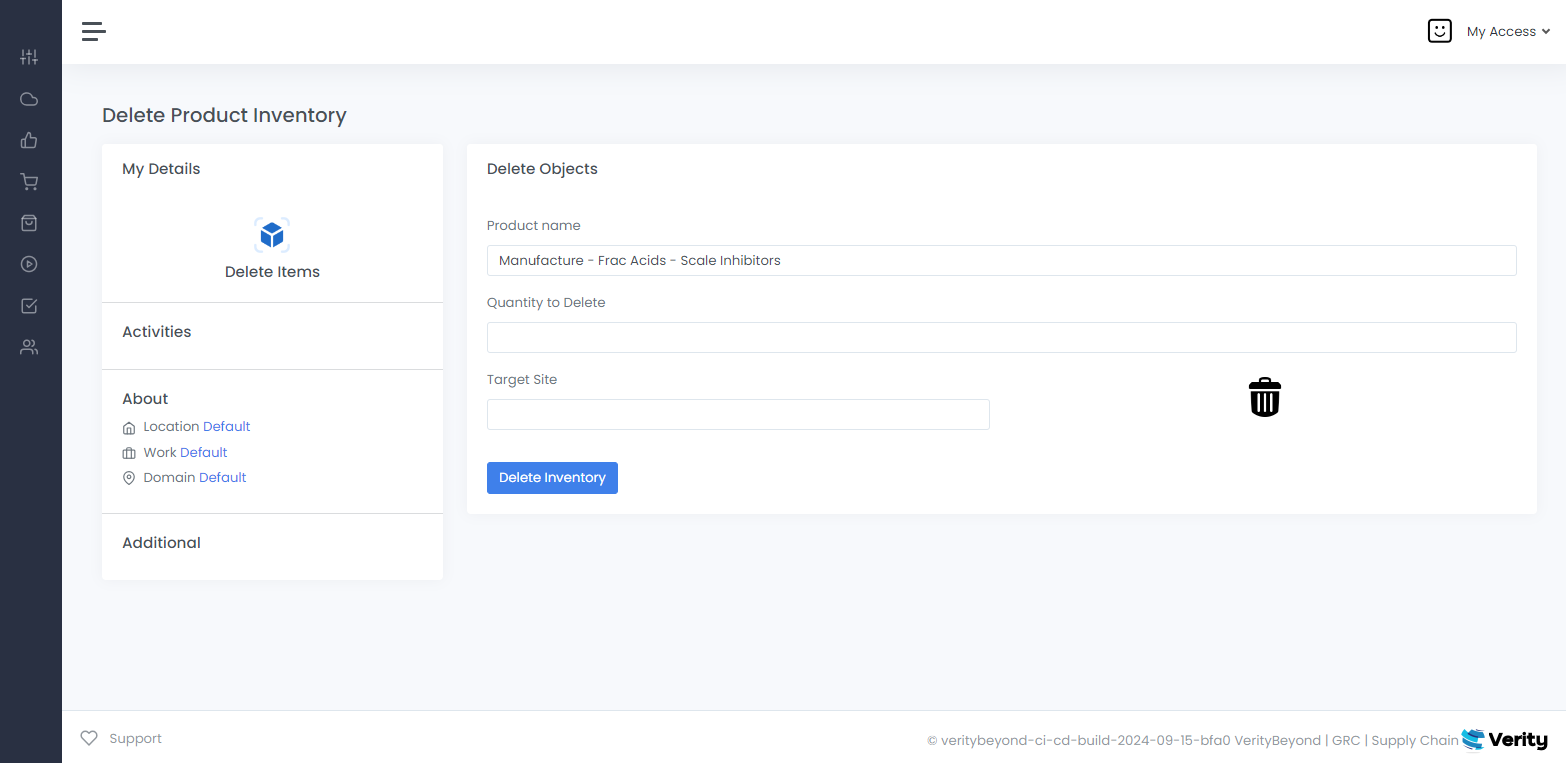The height and width of the screenshot is (763, 1566).
Task: Focus the Quantity to Delete field
Action: pos(1001,338)
